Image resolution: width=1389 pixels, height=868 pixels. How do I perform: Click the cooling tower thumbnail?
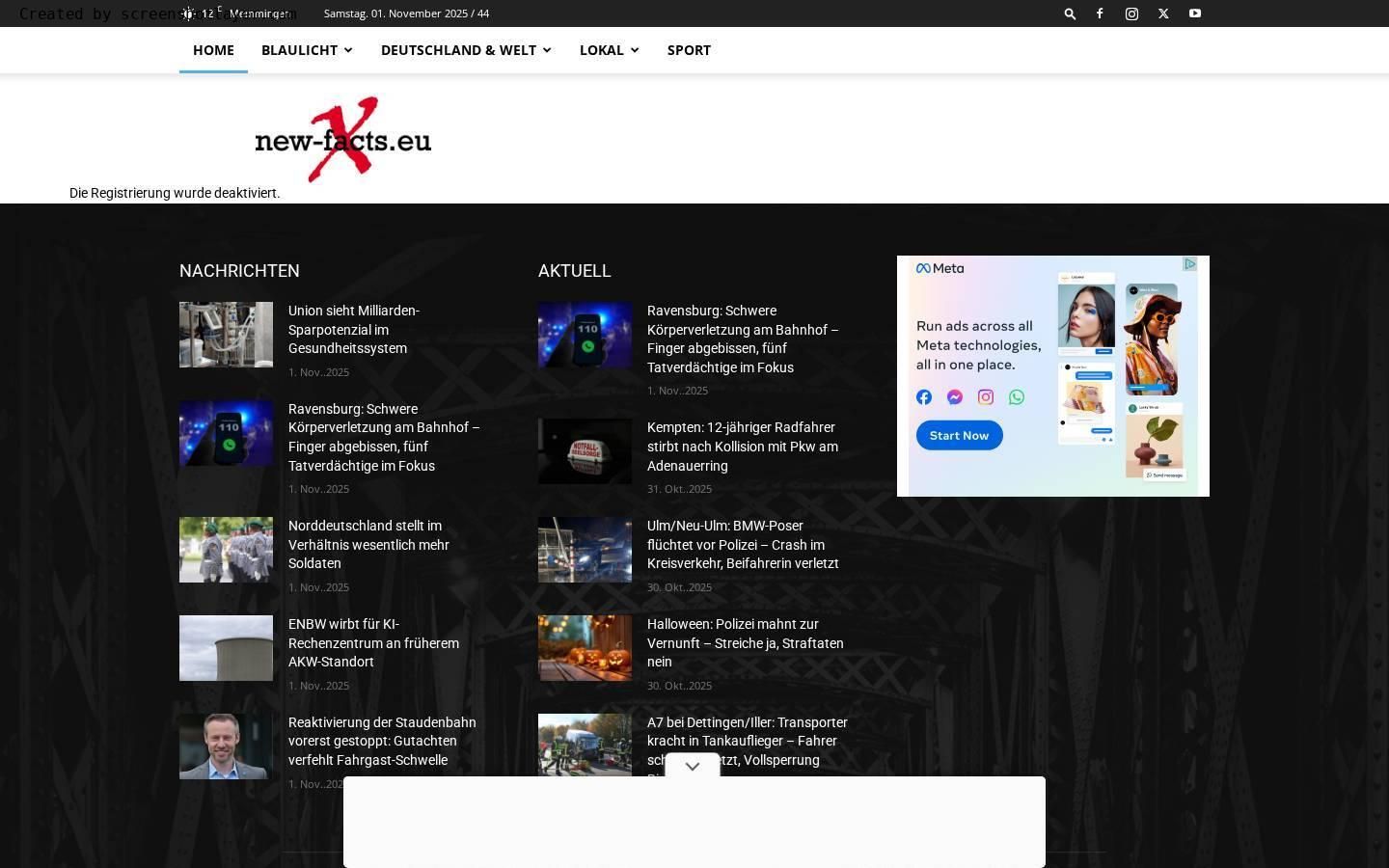pos(226,648)
